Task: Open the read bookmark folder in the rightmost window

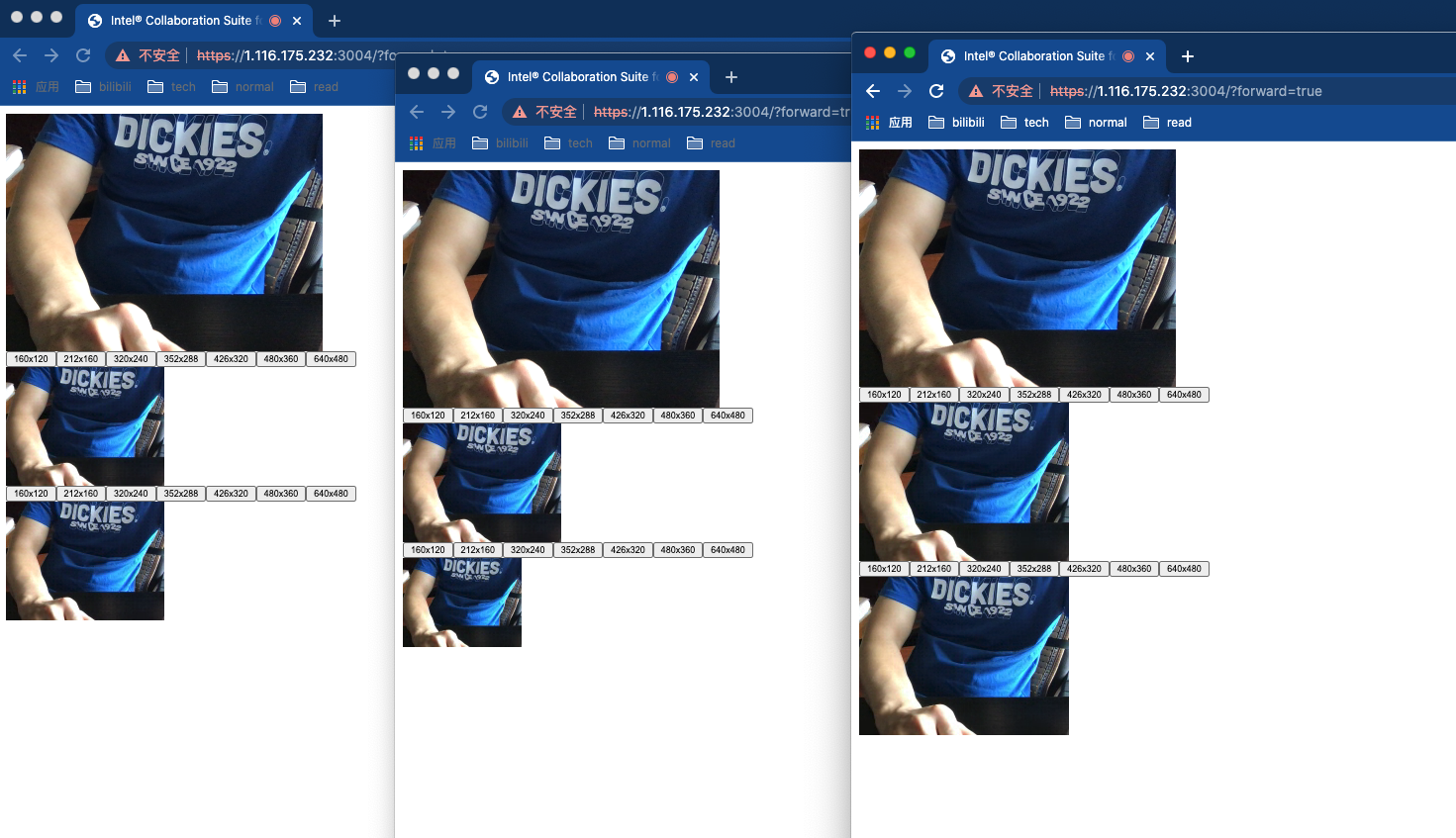Action: [1167, 123]
